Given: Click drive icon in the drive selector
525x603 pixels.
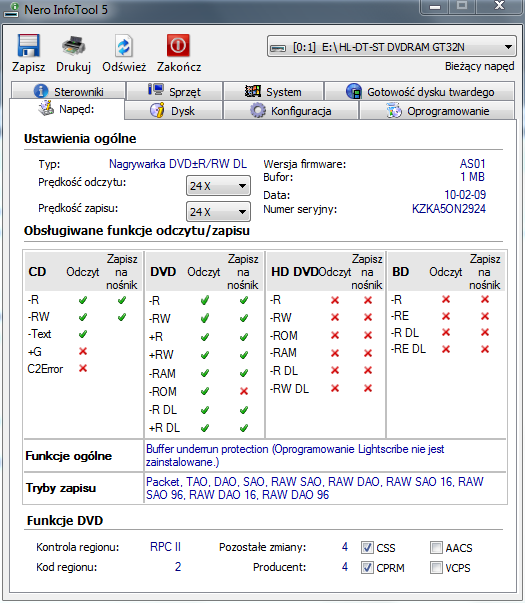Looking at the screenshot, I should [278, 48].
